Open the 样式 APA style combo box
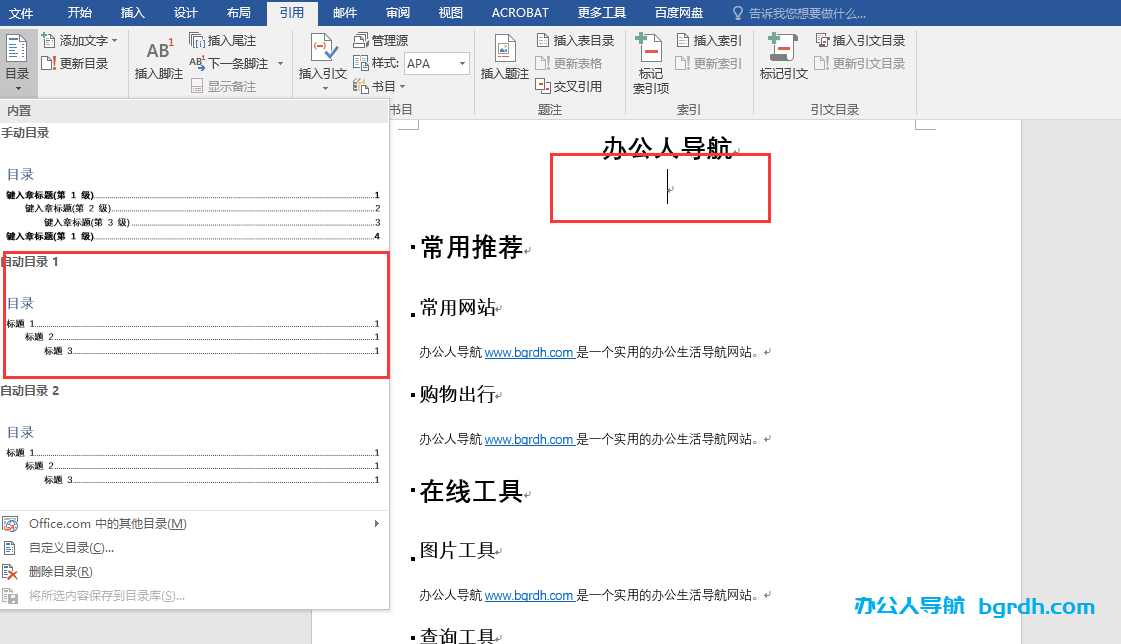This screenshot has height=644, width=1121. [437, 64]
